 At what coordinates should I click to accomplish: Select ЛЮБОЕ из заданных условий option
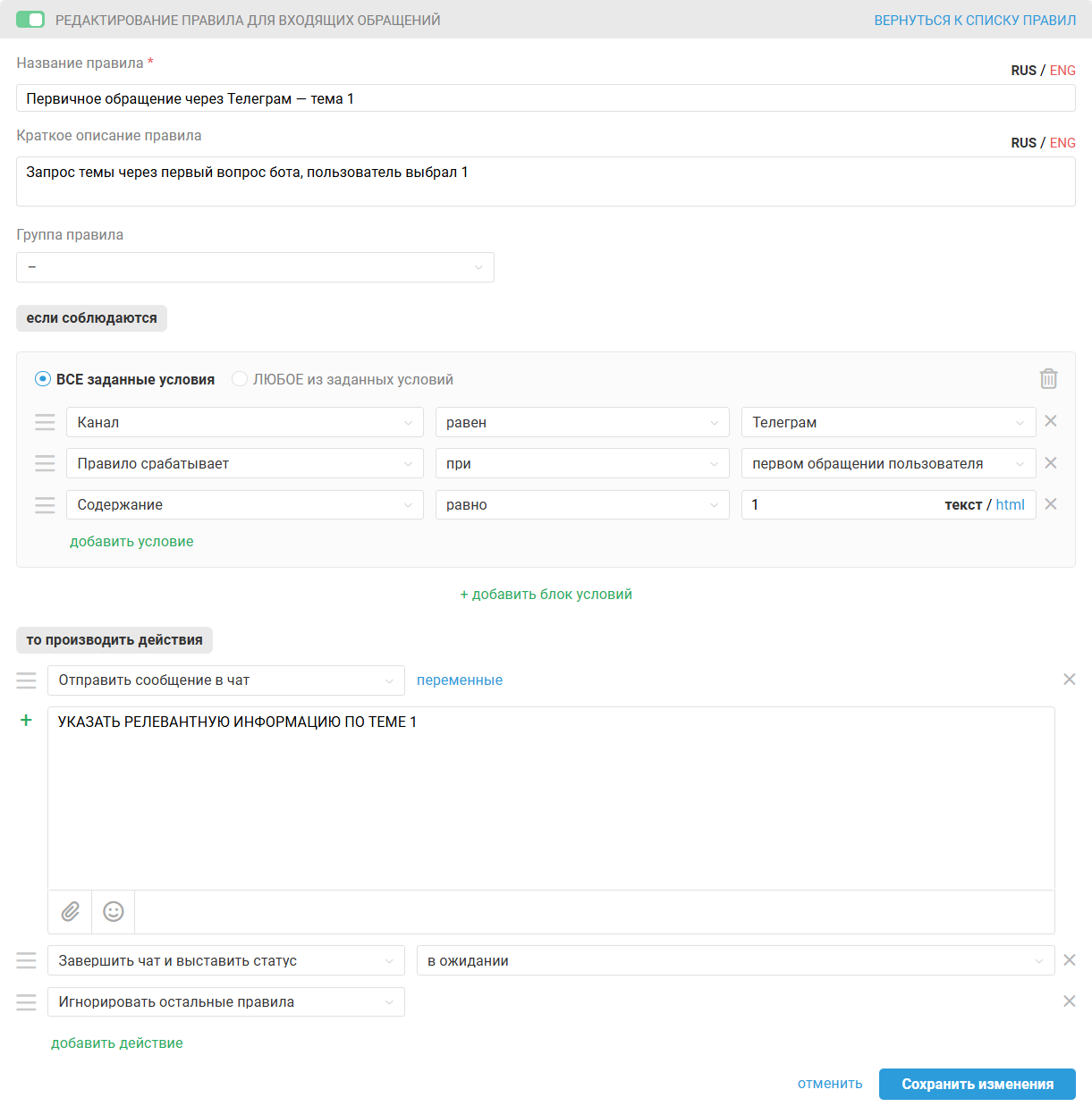click(x=240, y=379)
